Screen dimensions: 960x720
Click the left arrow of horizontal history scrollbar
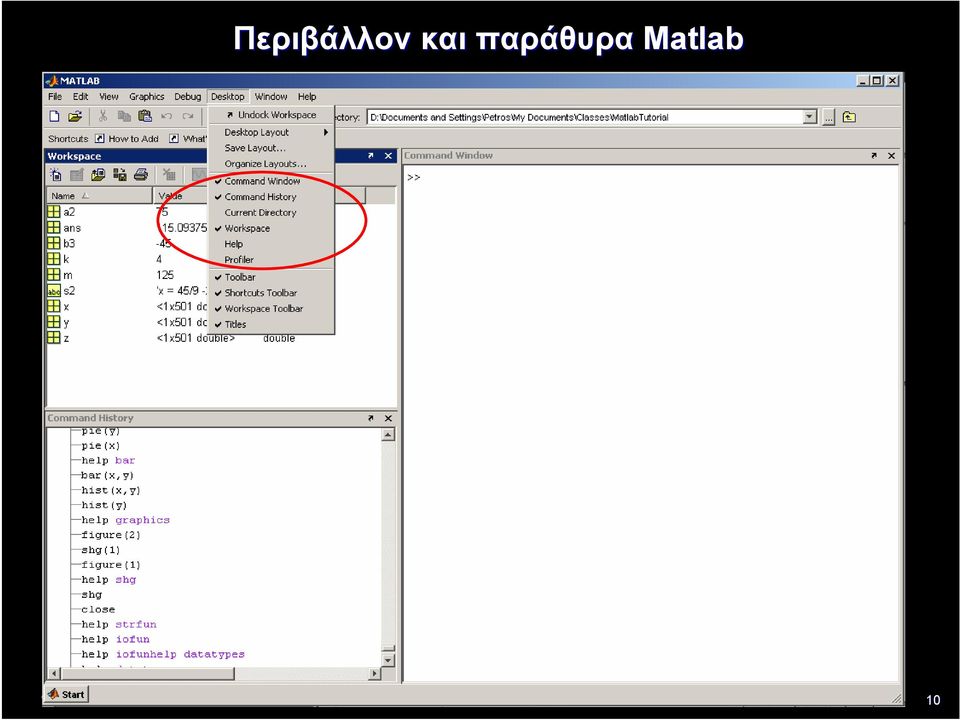54,673
